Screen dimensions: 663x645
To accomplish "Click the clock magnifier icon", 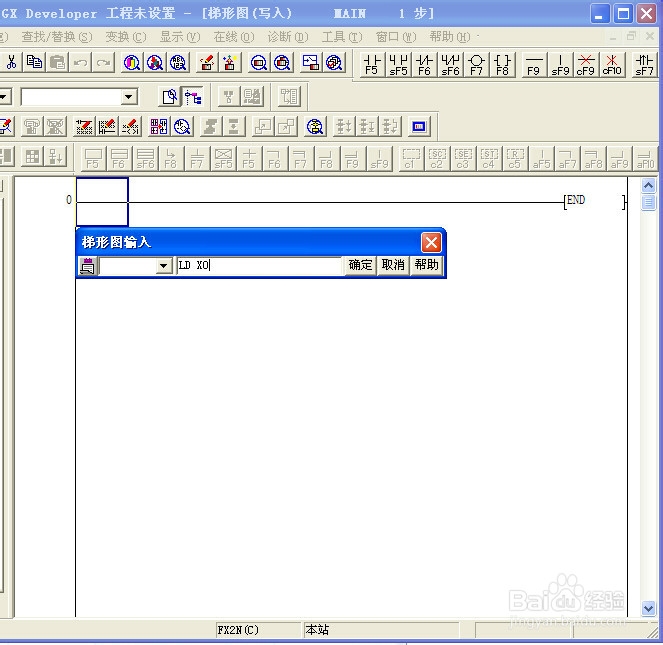I will pyautogui.click(x=182, y=126).
